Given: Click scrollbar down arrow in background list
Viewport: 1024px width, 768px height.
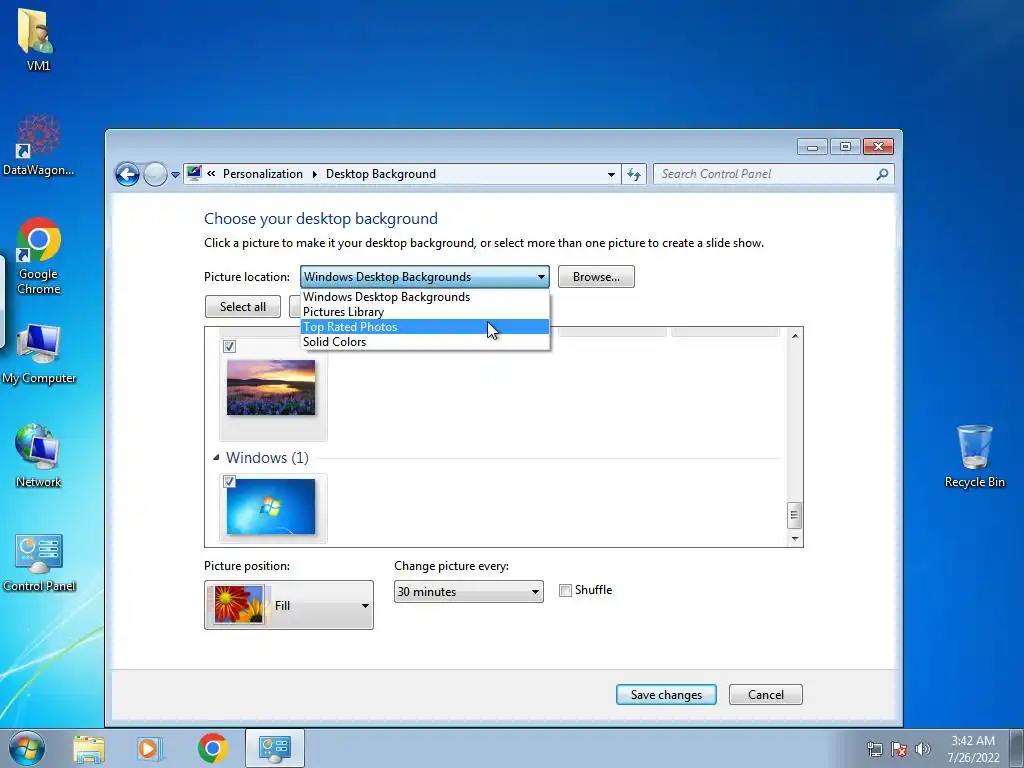Looking at the screenshot, I should pos(795,539).
